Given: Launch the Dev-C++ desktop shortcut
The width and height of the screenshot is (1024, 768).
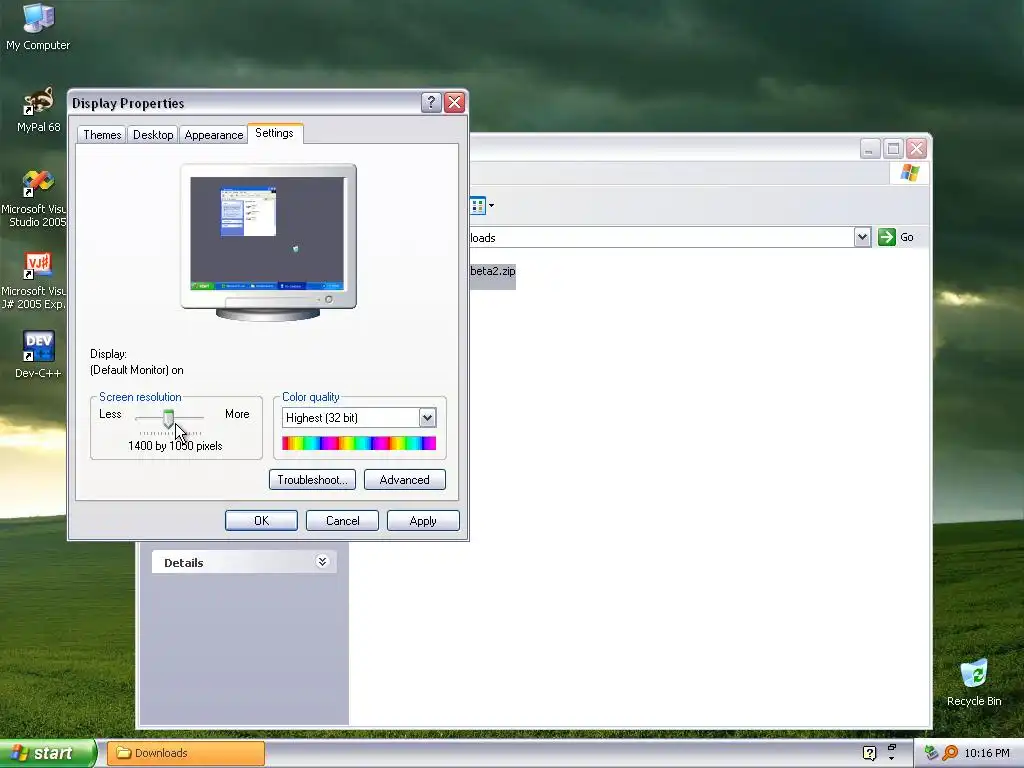Looking at the screenshot, I should [38, 354].
